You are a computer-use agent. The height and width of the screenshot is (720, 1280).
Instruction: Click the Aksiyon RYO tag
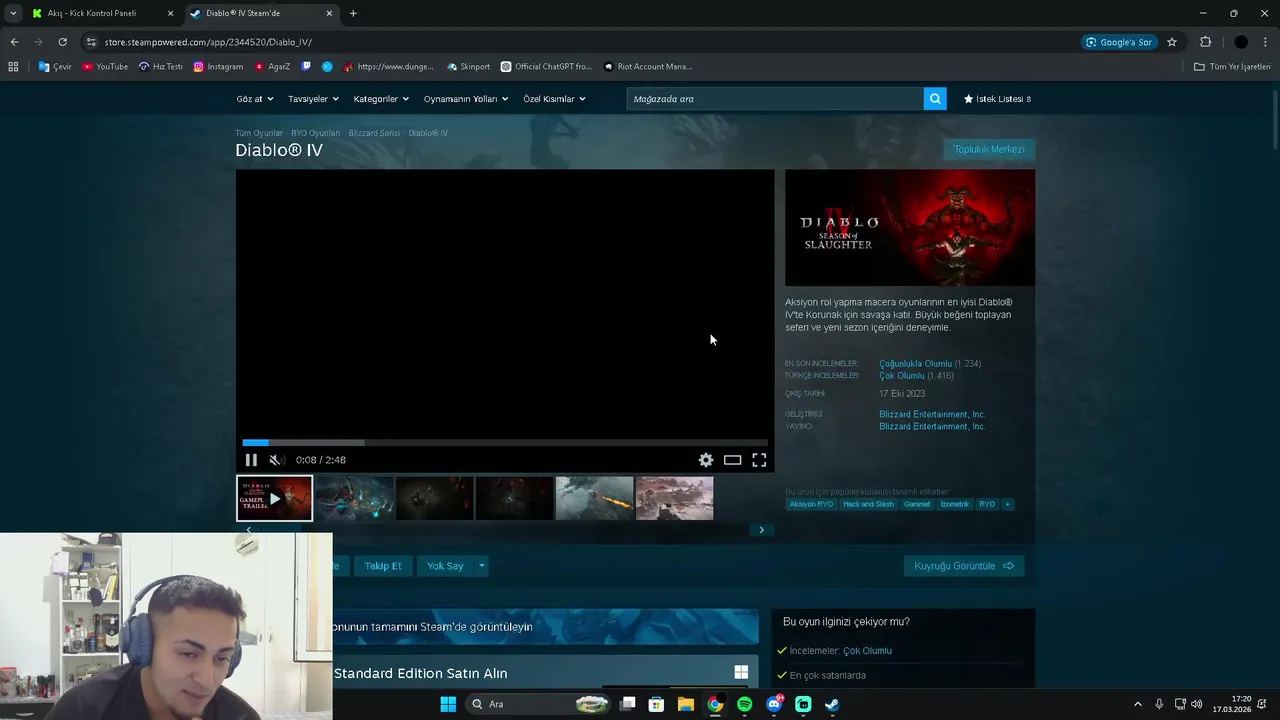point(811,504)
